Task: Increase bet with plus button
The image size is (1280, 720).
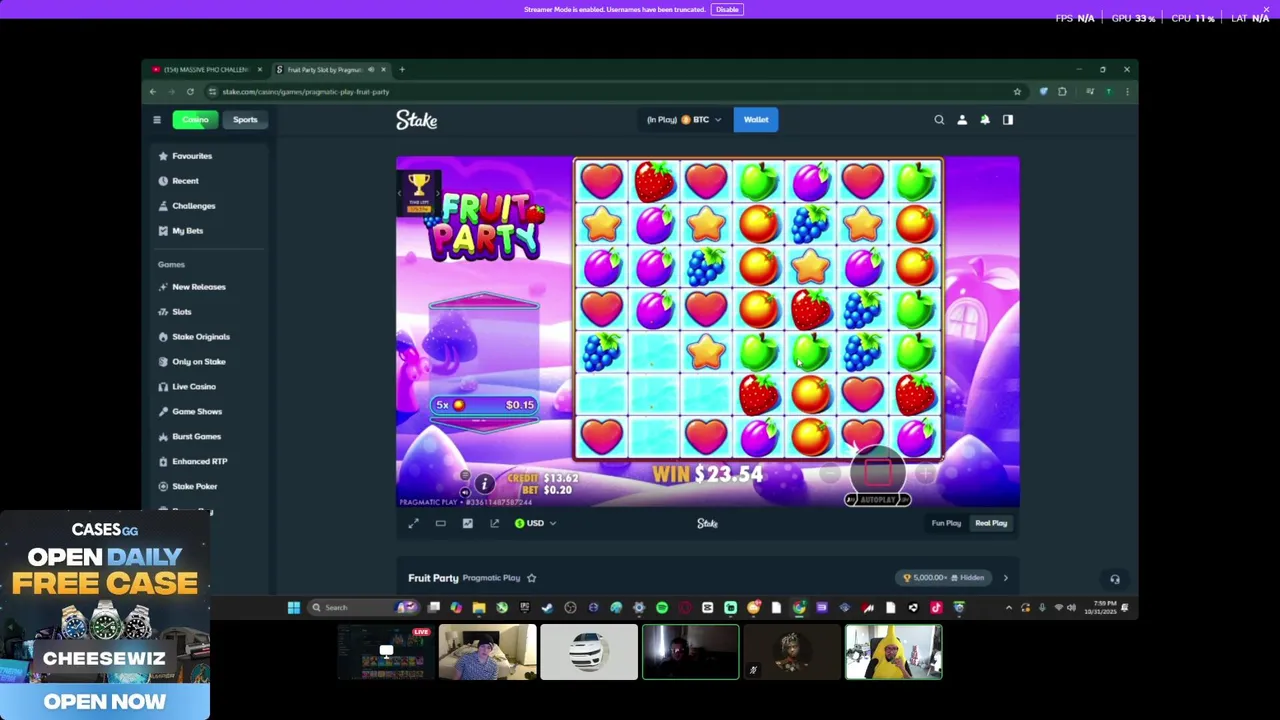Action: coord(925,475)
